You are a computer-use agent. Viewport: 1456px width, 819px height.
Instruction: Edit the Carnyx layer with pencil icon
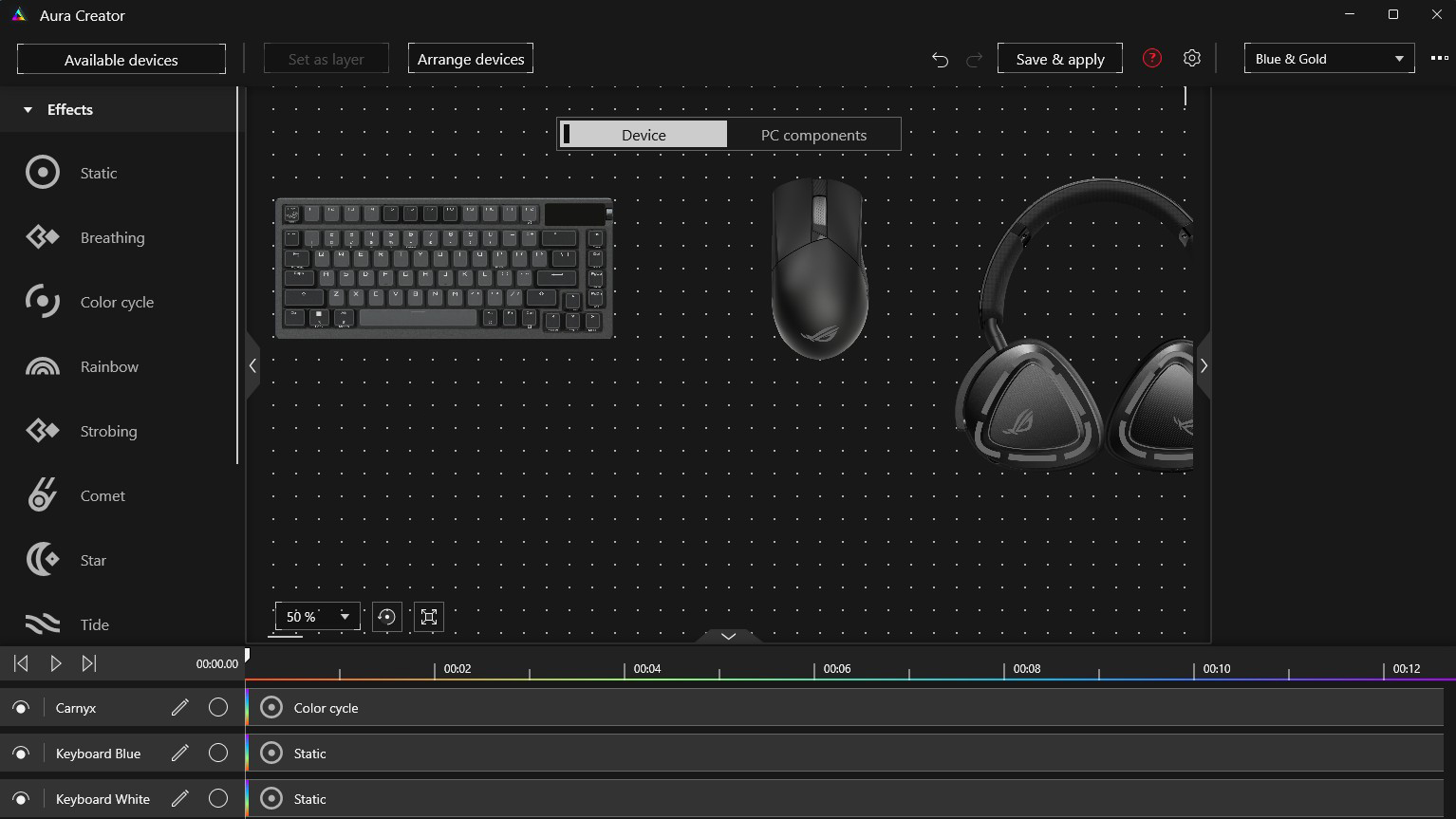180,707
